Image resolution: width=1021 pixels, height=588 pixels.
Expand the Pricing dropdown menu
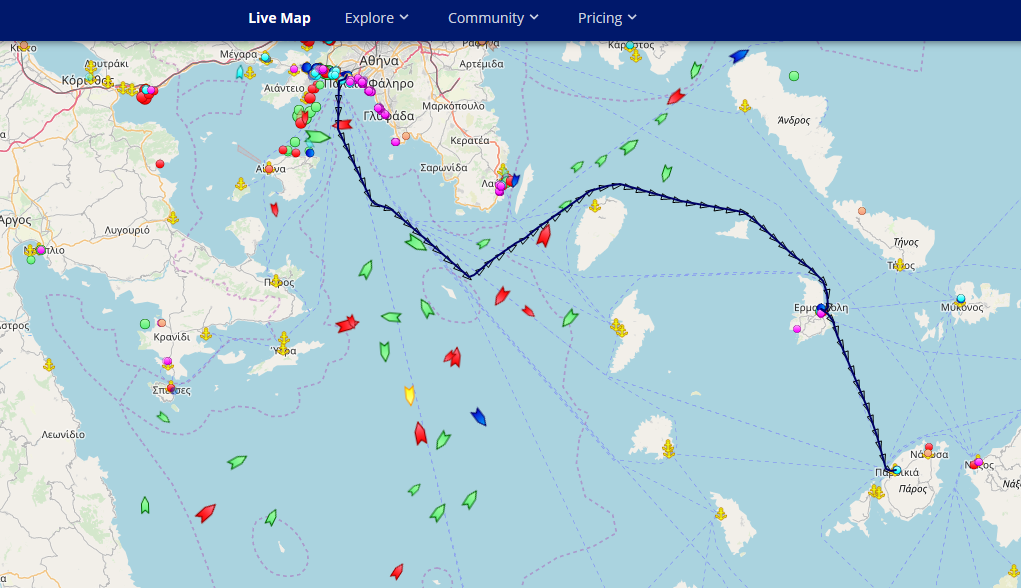click(x=607, y=18)
